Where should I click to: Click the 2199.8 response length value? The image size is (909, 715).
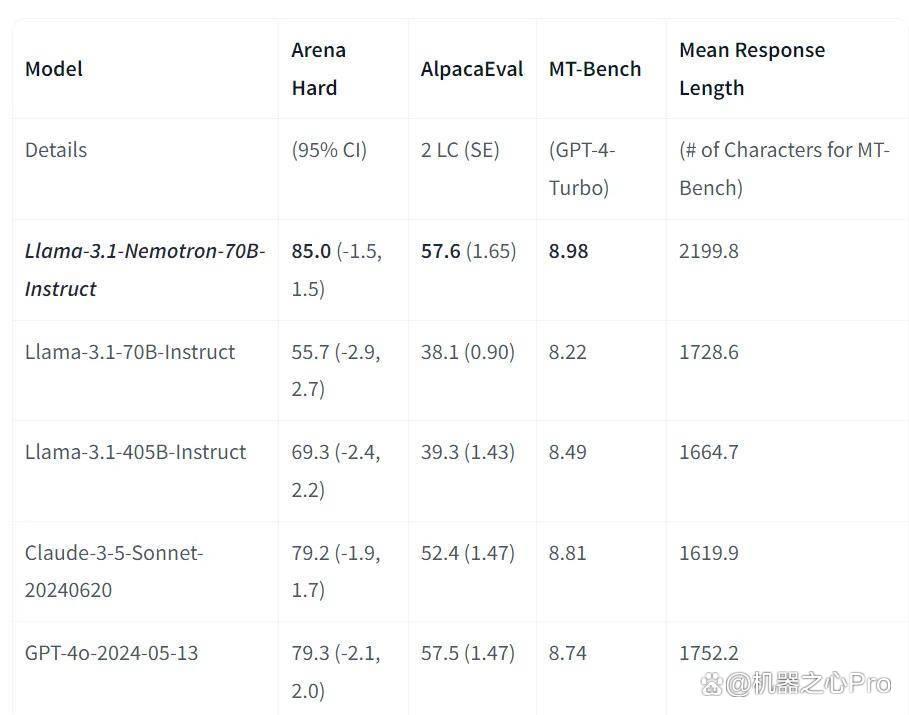(x=708, y=251)
